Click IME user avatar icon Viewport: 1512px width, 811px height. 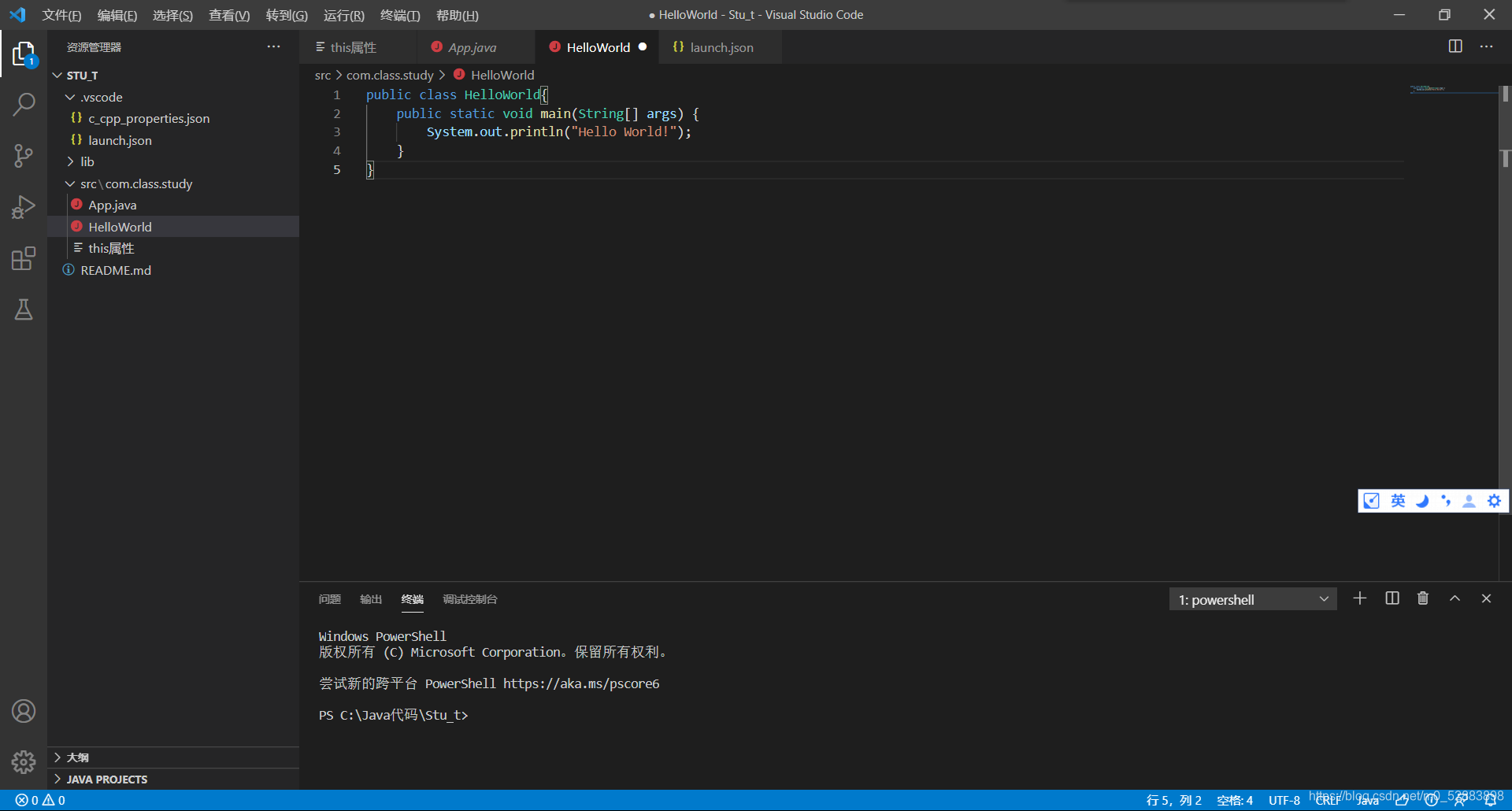1469,501
